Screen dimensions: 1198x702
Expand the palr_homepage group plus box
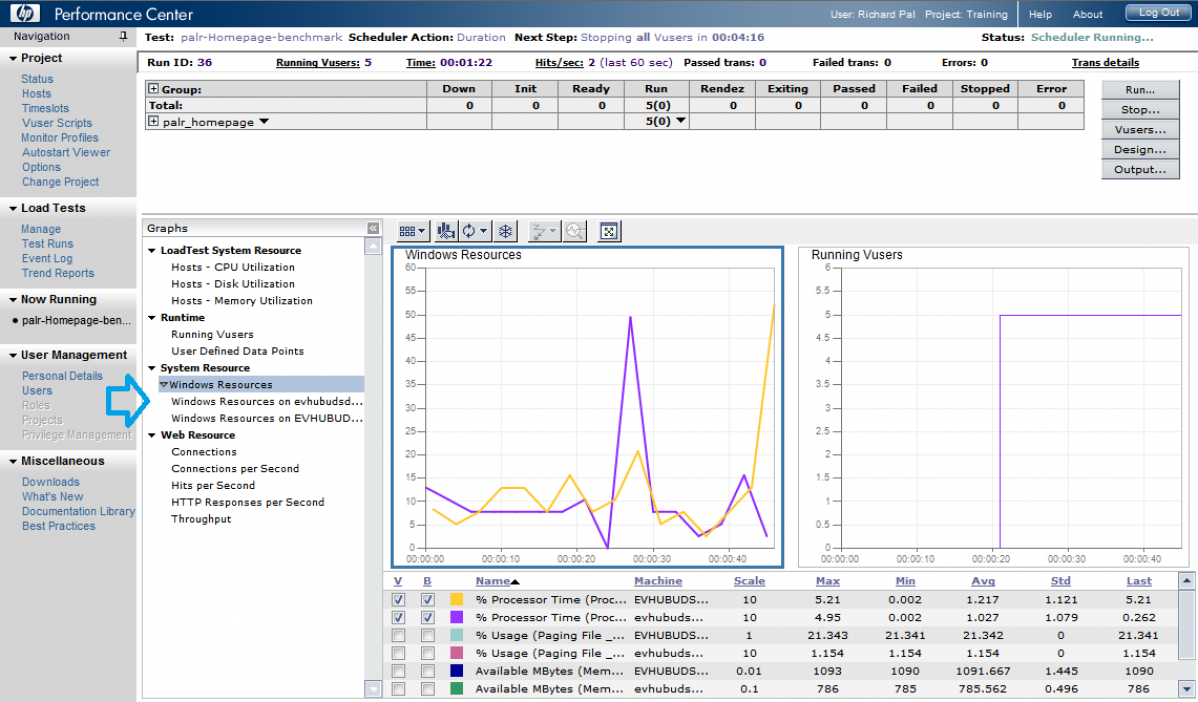click(154, 122)
